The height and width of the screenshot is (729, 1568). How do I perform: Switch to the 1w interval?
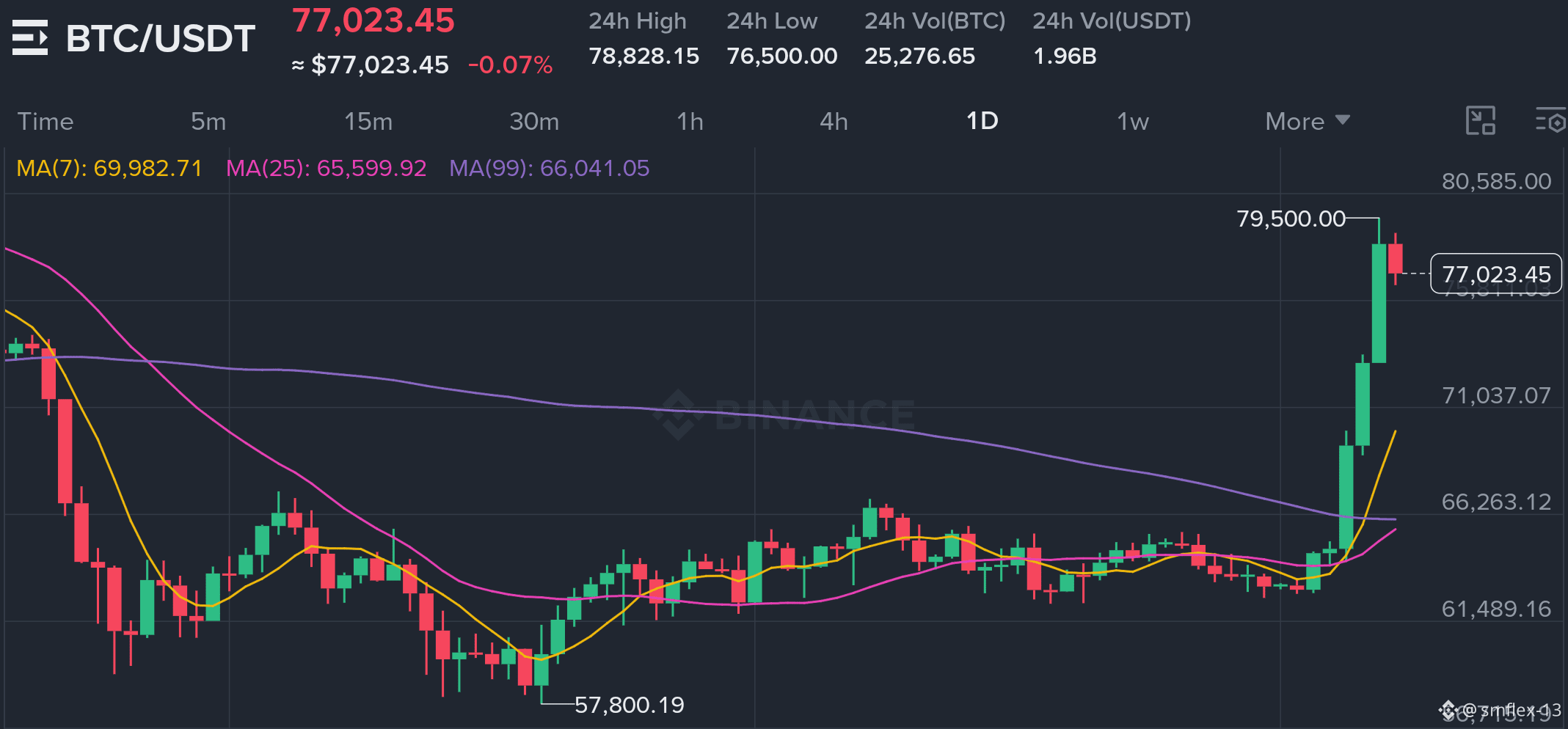1133,122
